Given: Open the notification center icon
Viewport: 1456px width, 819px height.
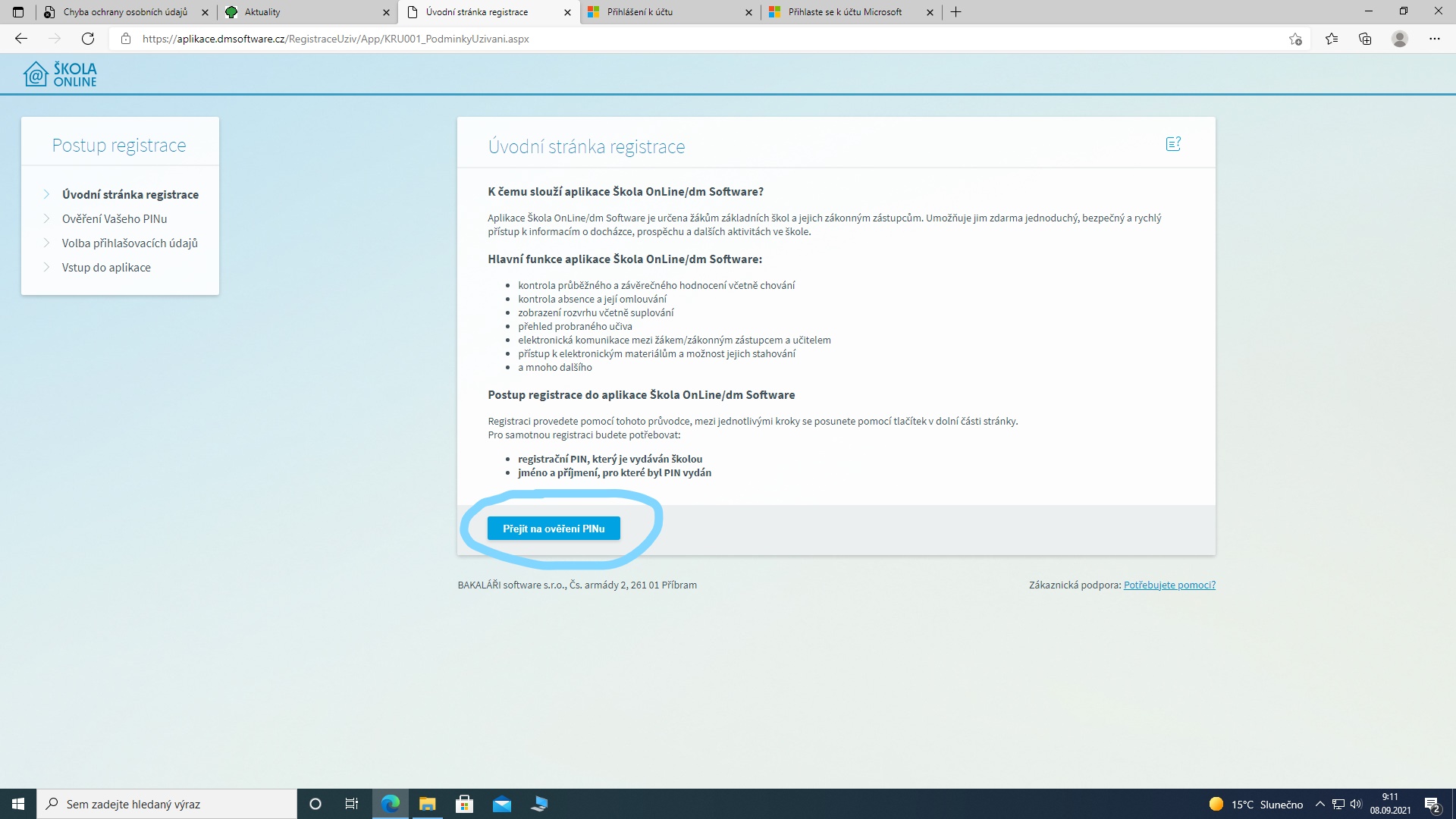Looking at the screenshot, I should click(x=1432, y=804).
